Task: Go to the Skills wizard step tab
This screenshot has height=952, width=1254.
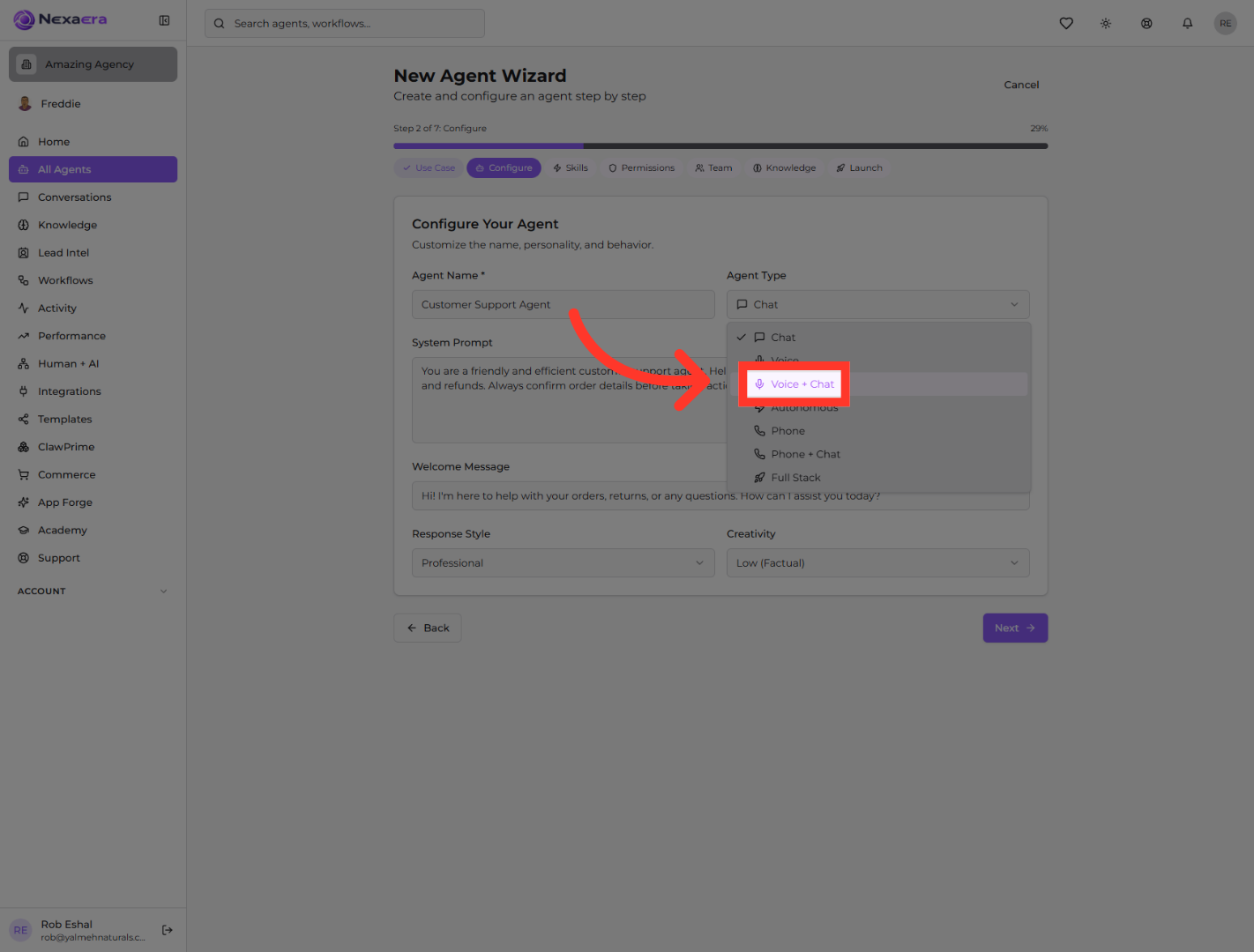Action: [x=571, y=168]
